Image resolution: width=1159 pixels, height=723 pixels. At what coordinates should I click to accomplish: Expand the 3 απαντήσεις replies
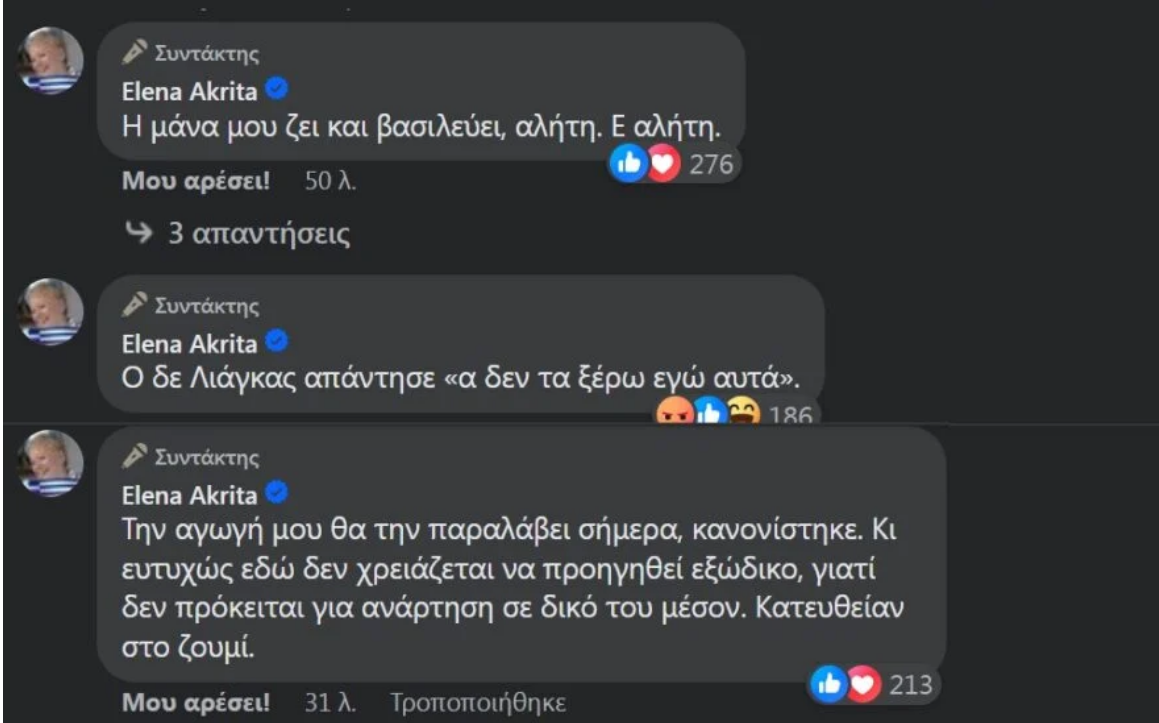pyautogui.click(x=238, y=235)
